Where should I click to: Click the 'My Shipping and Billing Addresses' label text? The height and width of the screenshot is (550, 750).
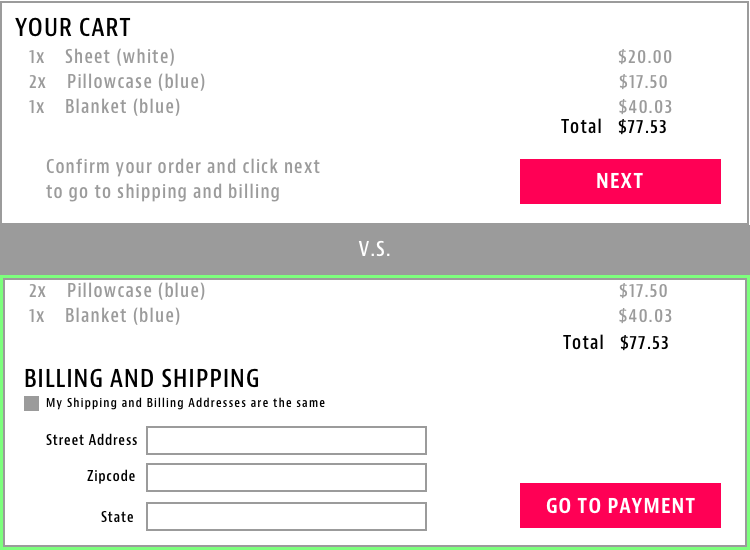click(186, 403)
